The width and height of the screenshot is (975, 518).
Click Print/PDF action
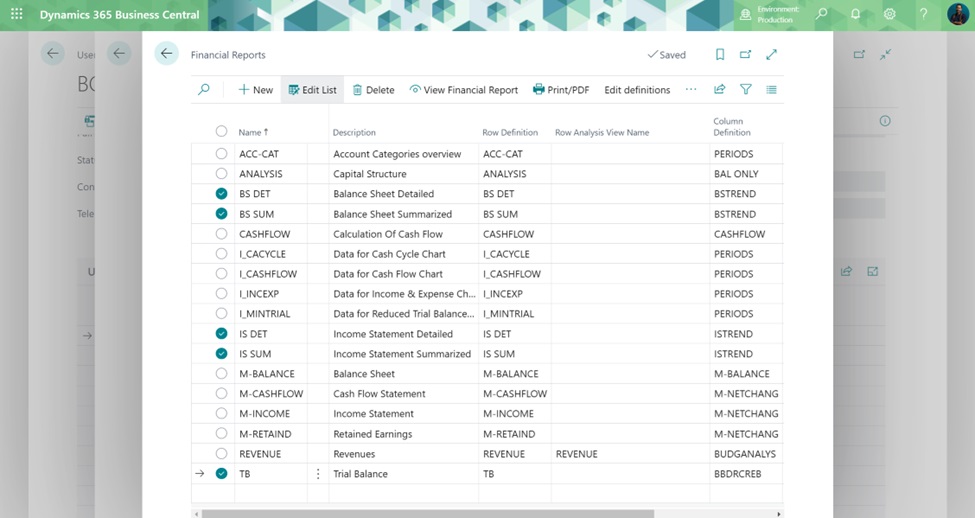coord(561,90)
